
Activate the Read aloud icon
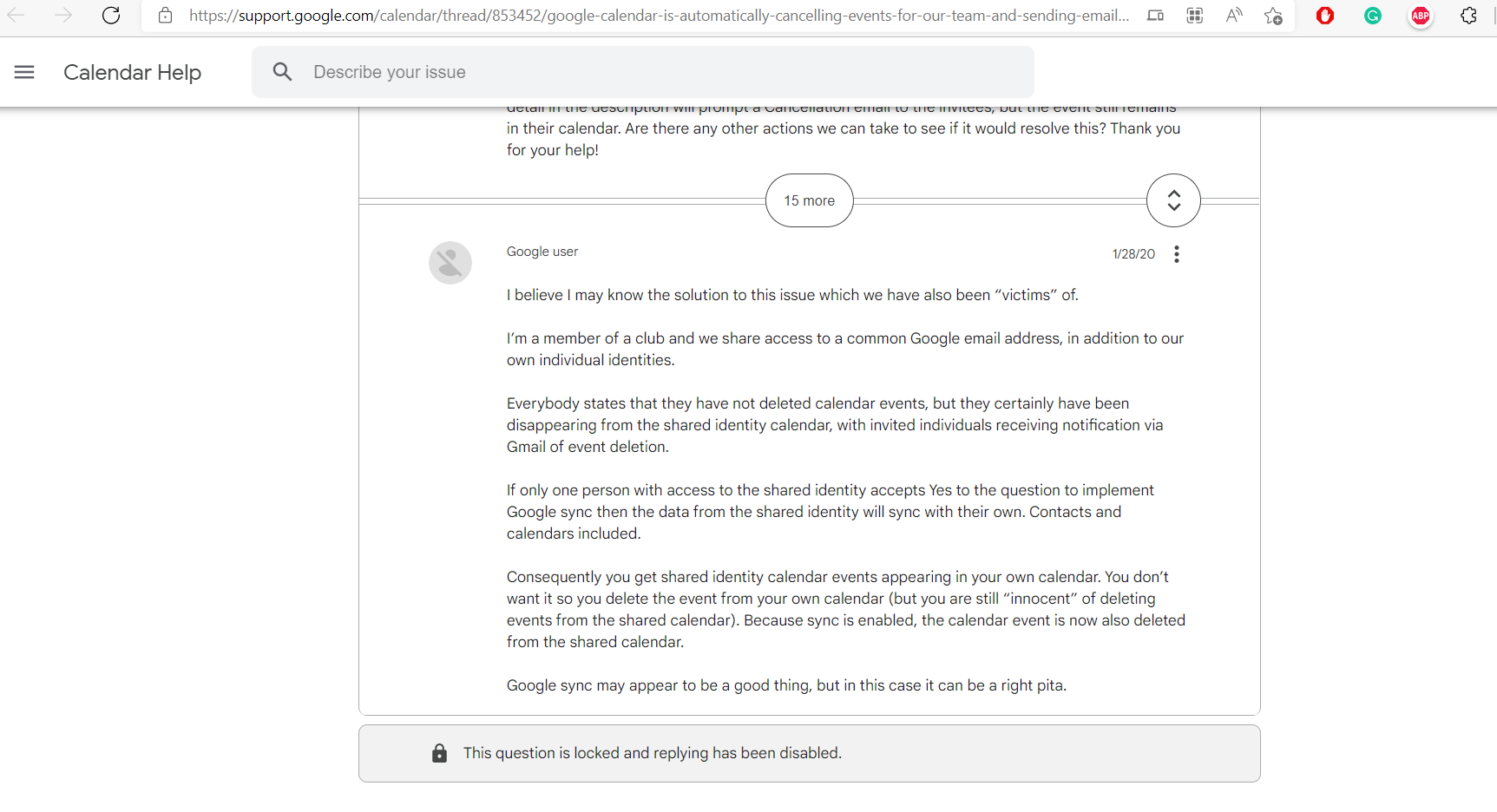(1234, 16)
